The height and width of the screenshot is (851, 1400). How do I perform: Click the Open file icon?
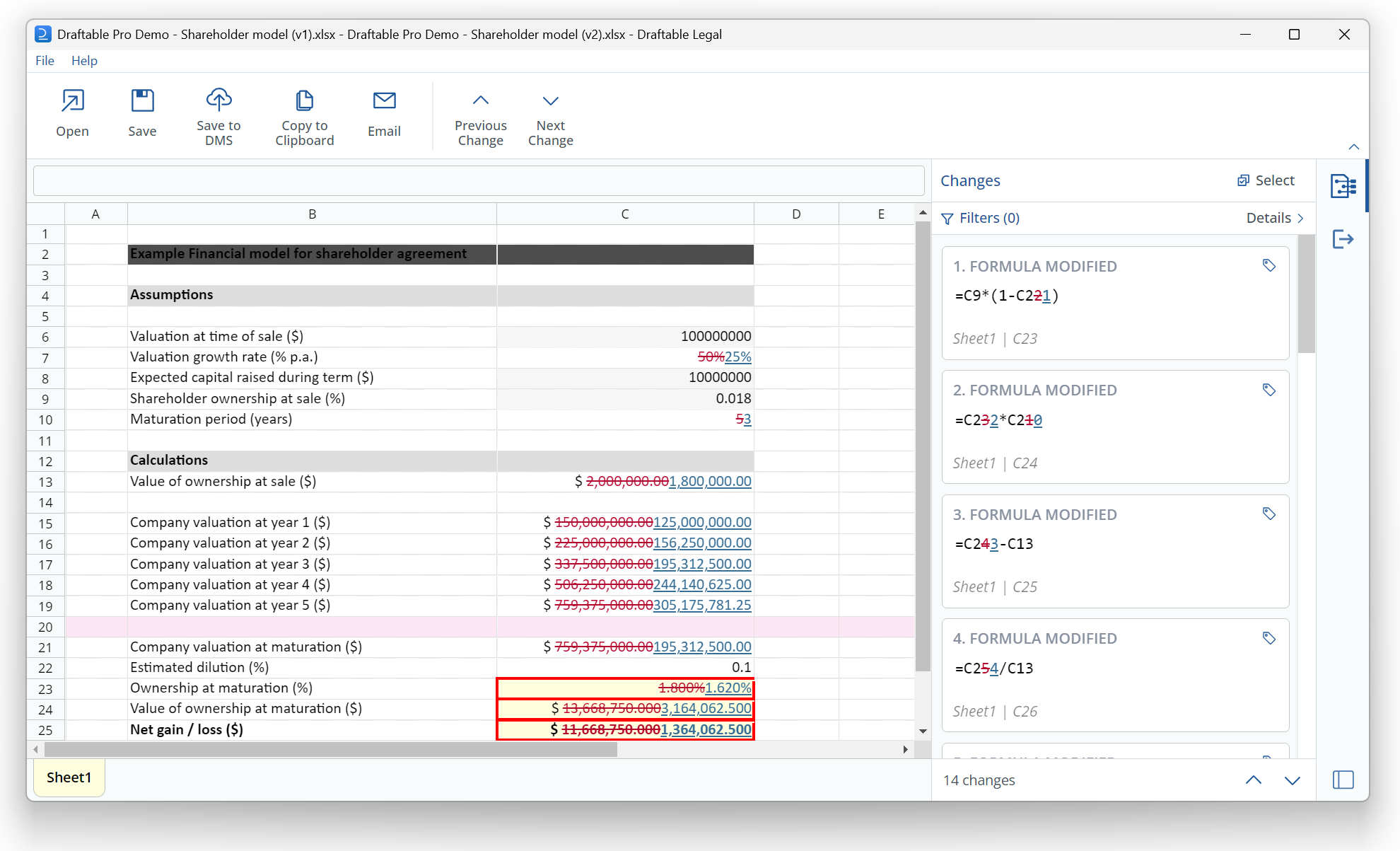(72, 101)
